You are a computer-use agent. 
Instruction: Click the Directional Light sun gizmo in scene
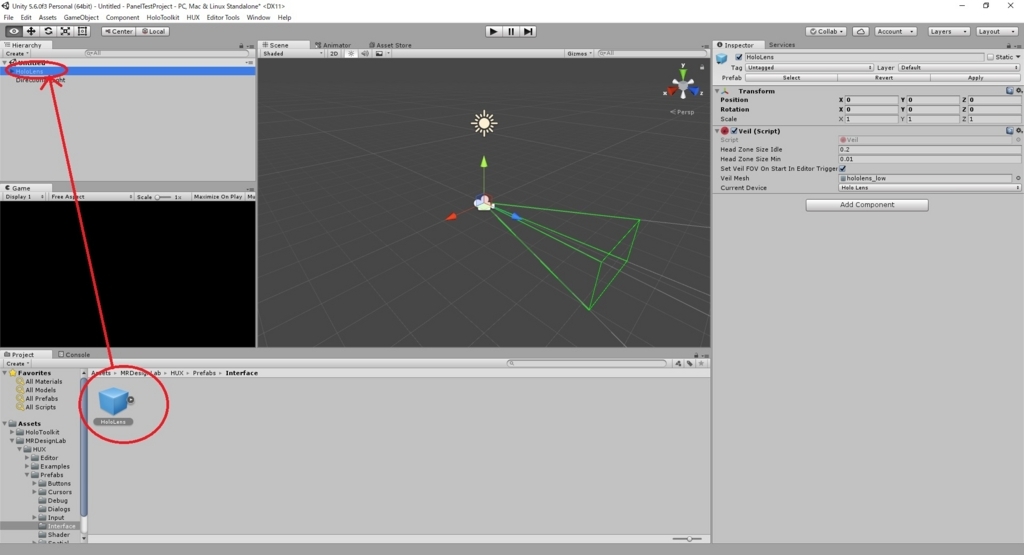484,123
